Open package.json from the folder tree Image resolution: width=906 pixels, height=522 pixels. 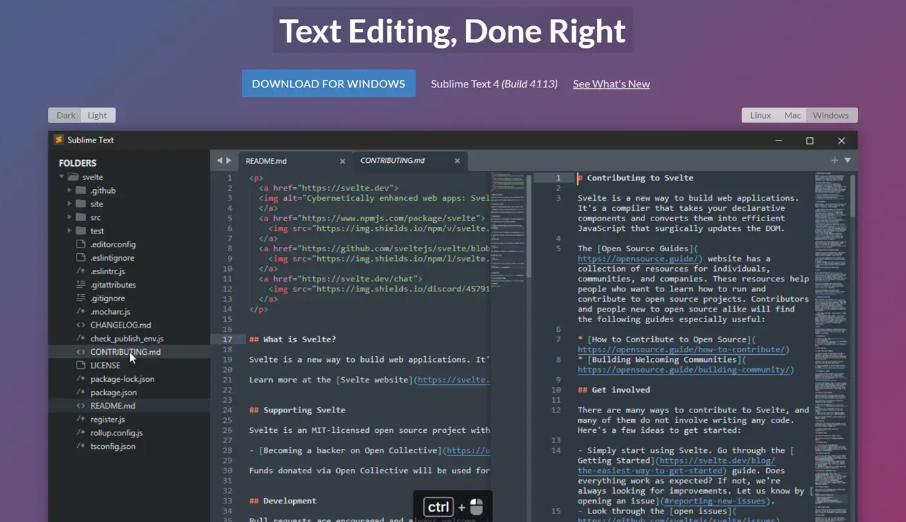pos(113,392)
